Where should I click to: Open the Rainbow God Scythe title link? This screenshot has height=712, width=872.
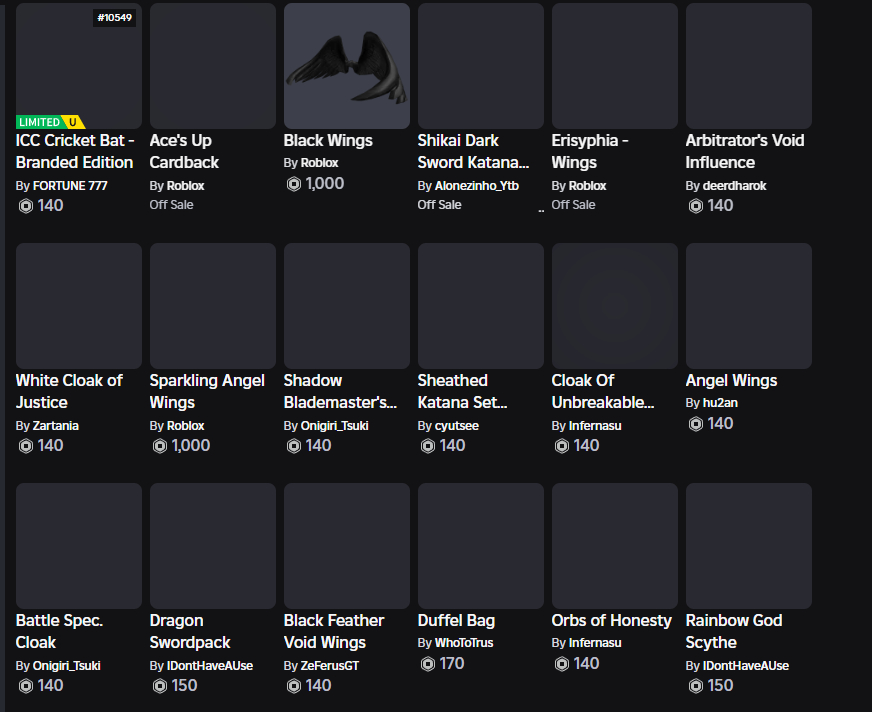pos(734,631)
